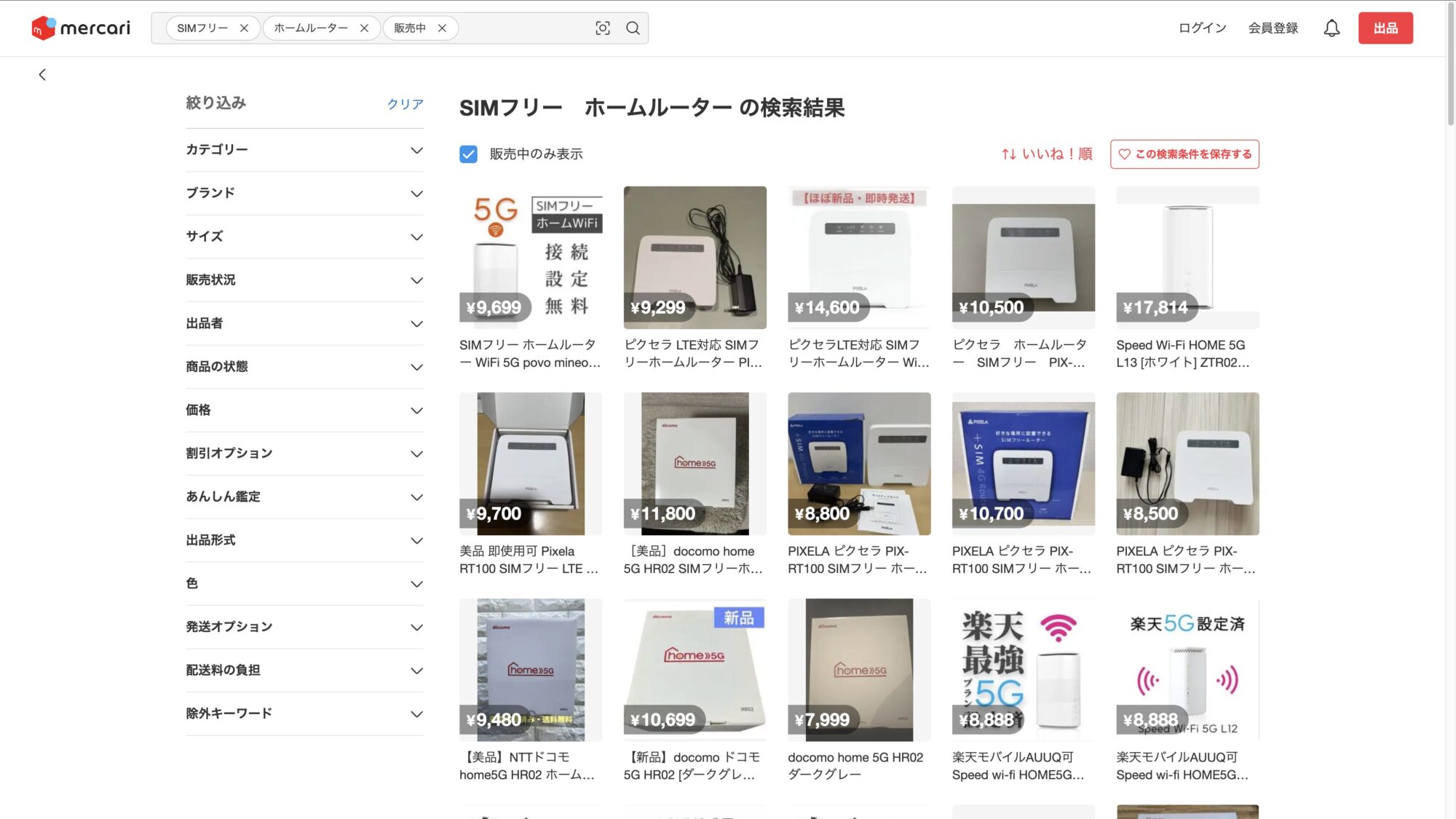Viewport: 1456px width, 819px height.
Task: Click the heart icon on この検索条件を保存する
Action: tap(1124, 154)
